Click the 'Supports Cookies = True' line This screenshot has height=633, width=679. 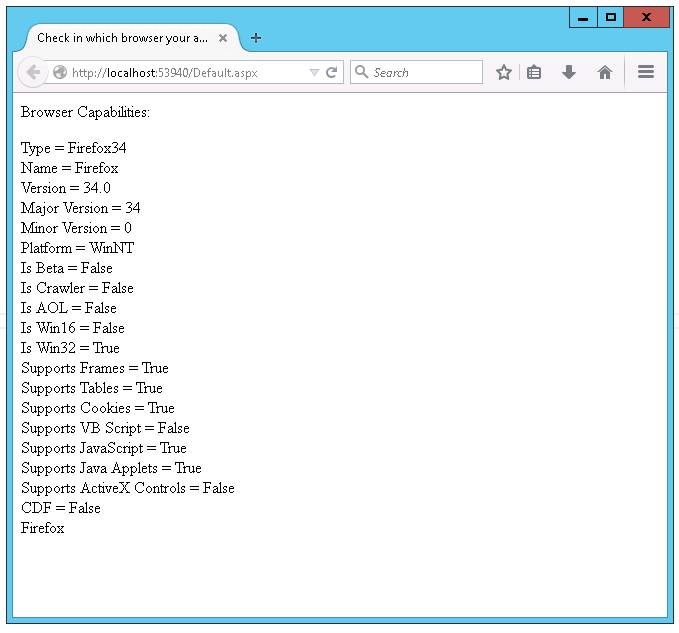(98, 408)
